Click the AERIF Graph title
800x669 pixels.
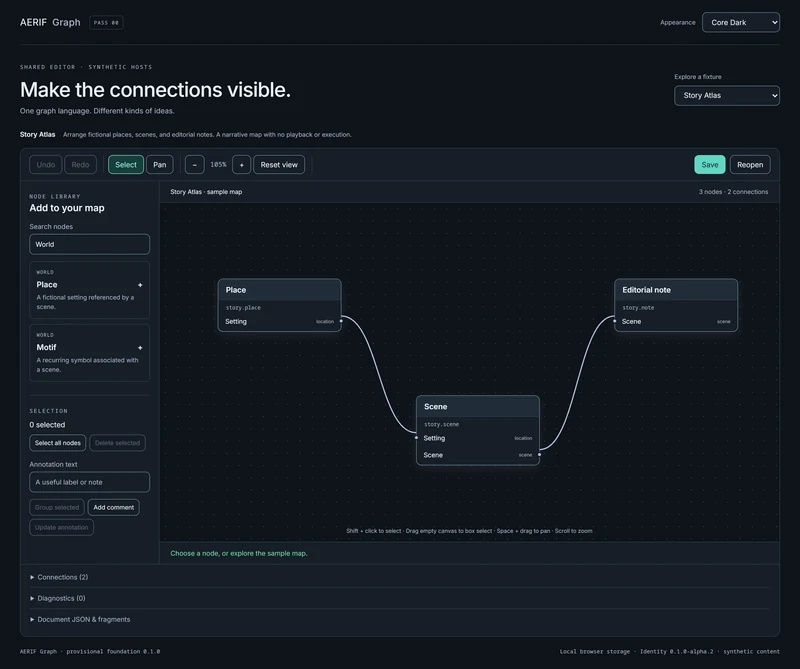click(x=50, y=22)
